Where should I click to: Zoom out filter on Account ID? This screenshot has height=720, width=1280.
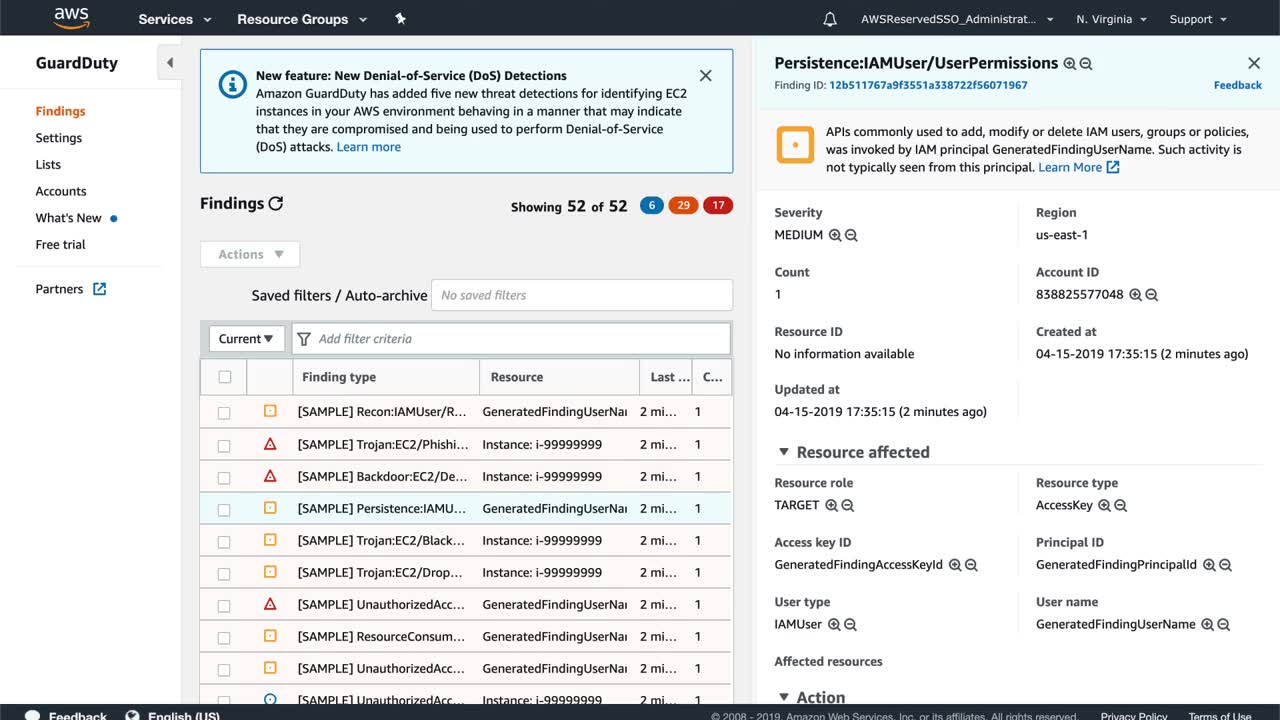pos(1152,295)
